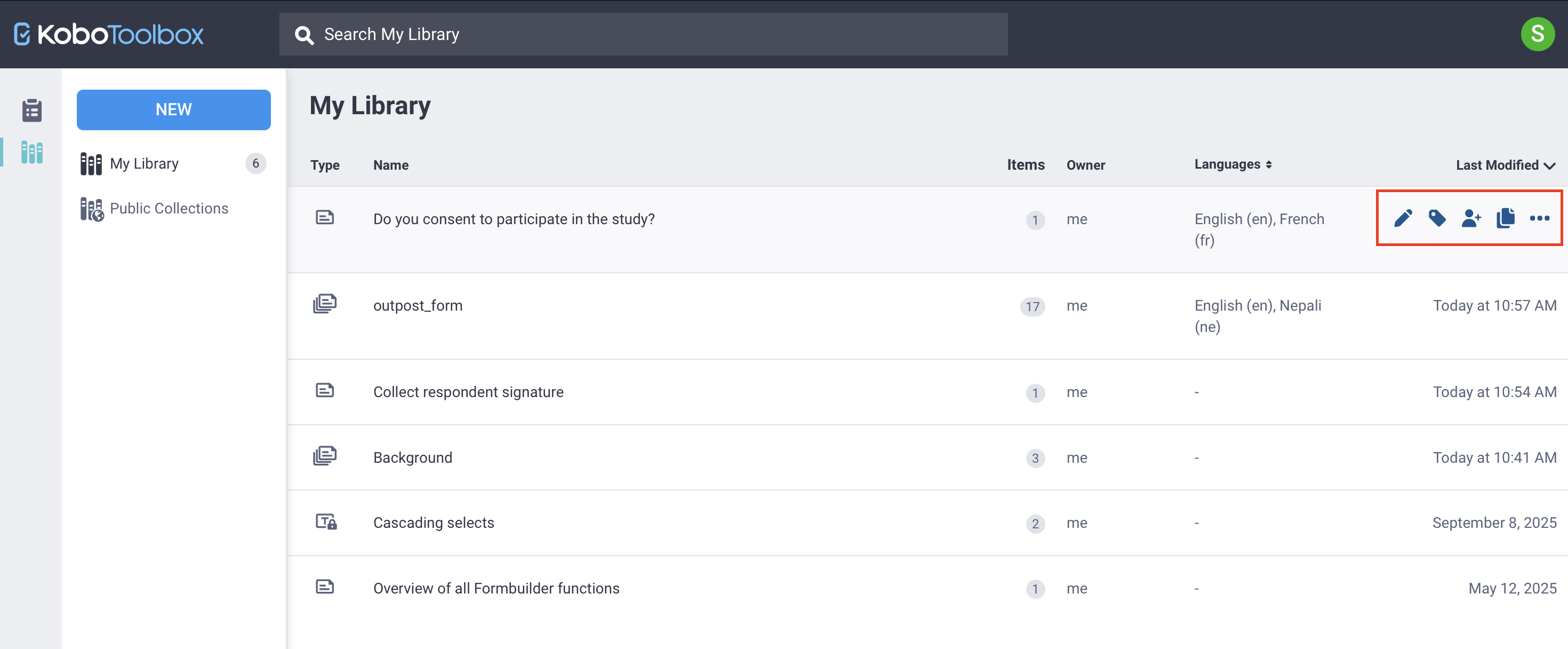Switch to My Library in the sidebar
Viewport: 1568px width, 649px height.
point(144,163)
